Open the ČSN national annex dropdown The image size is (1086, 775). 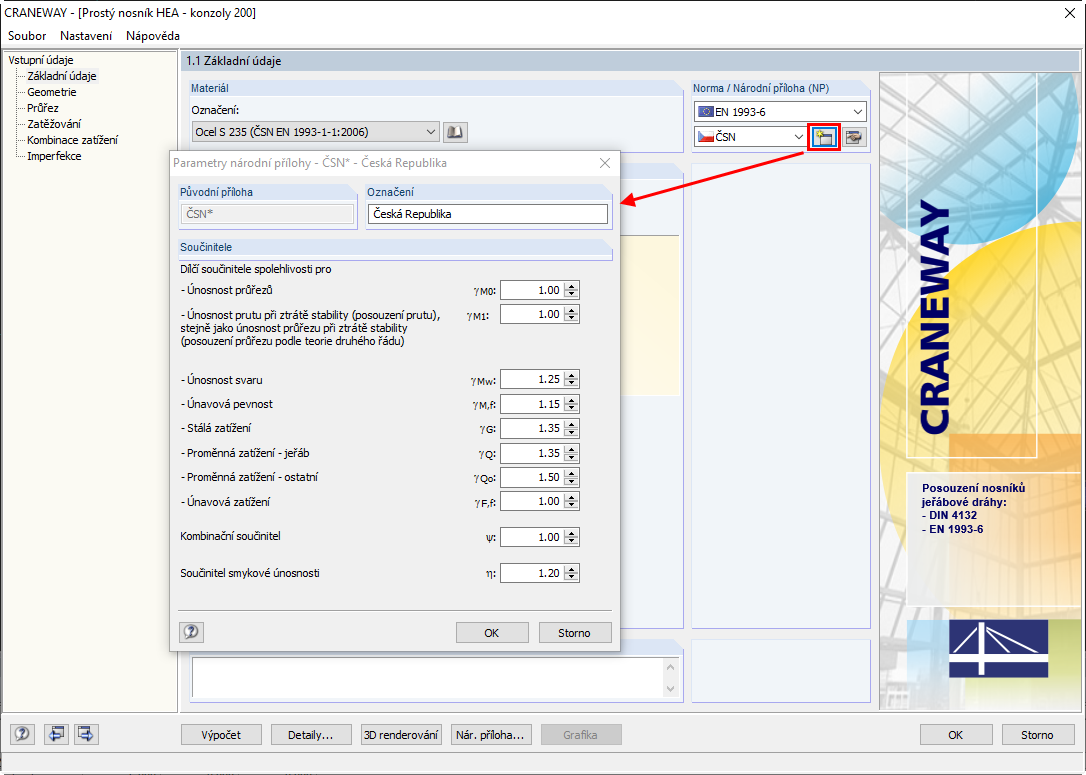pos(750,137)
